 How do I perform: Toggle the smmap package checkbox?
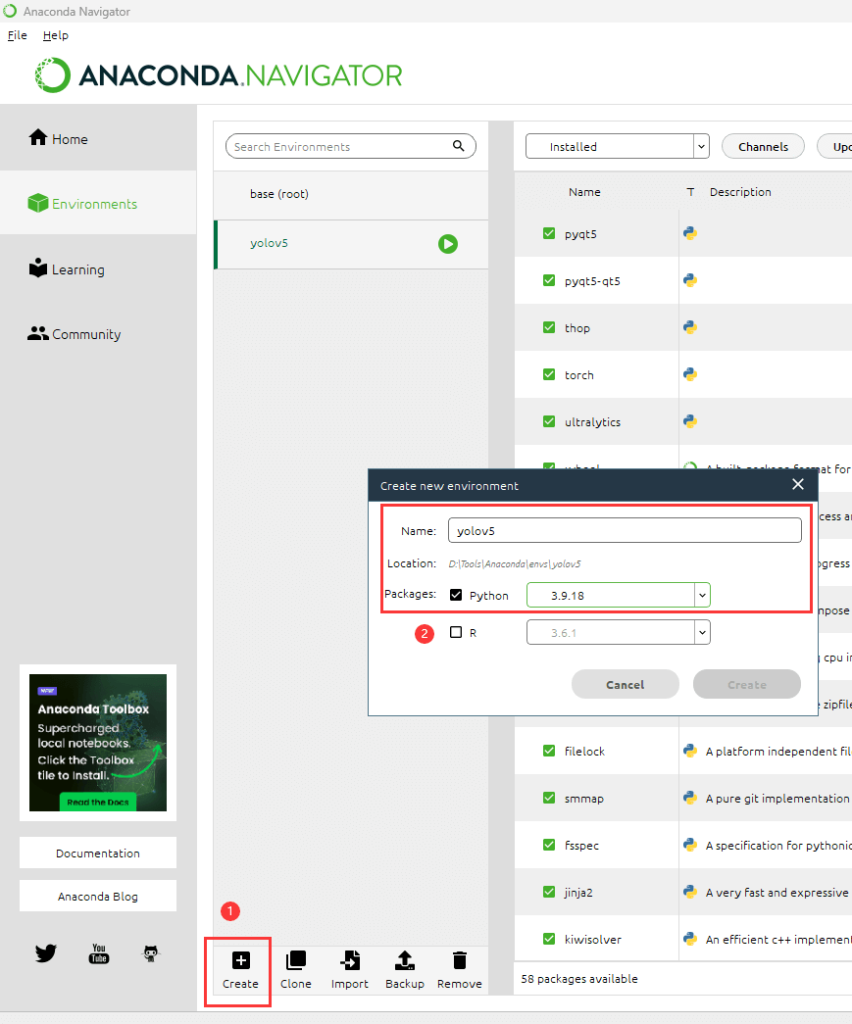pyautogui.click(x=549, y=798)
